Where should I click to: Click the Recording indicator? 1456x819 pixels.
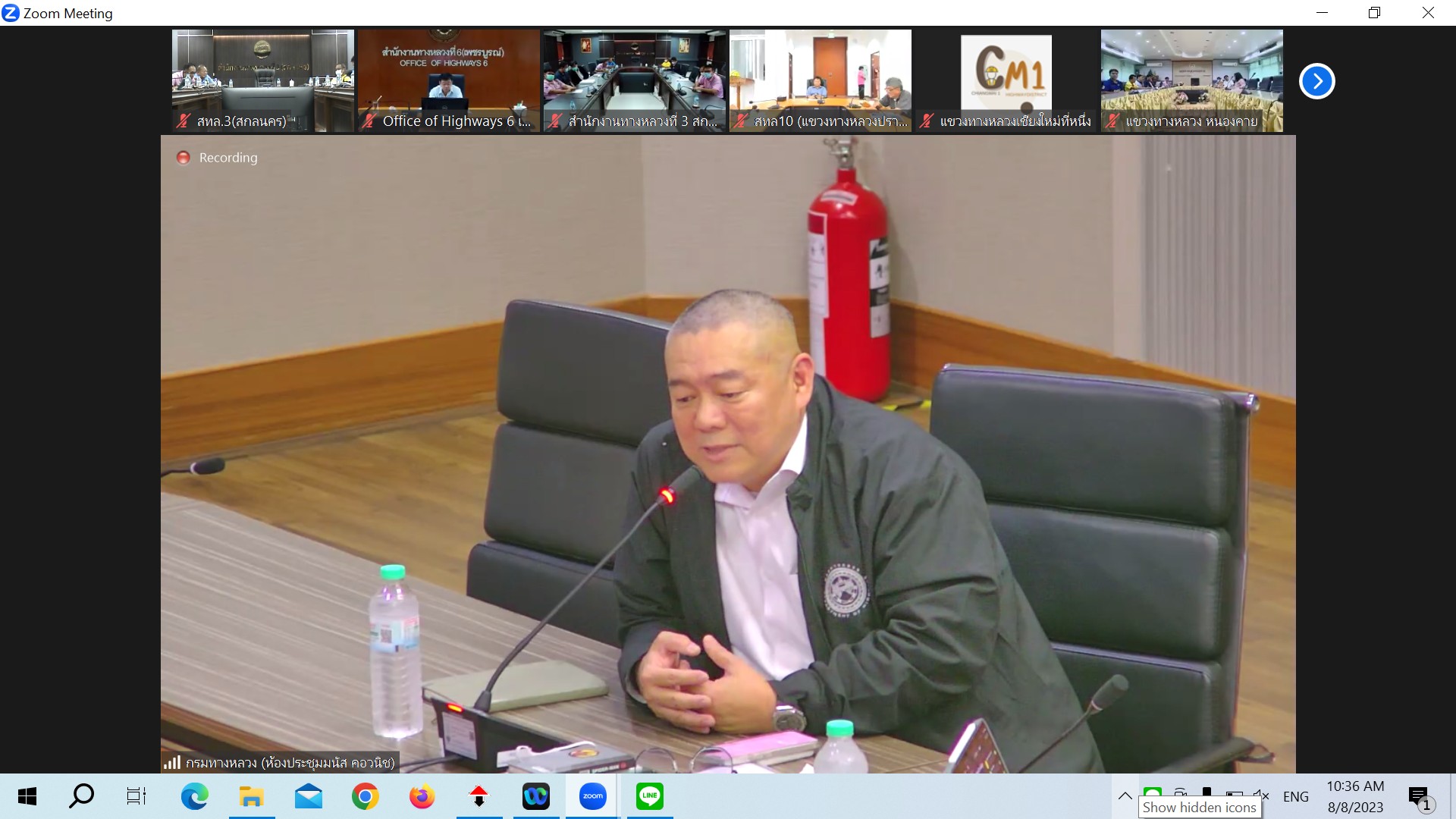coord(218,158)
